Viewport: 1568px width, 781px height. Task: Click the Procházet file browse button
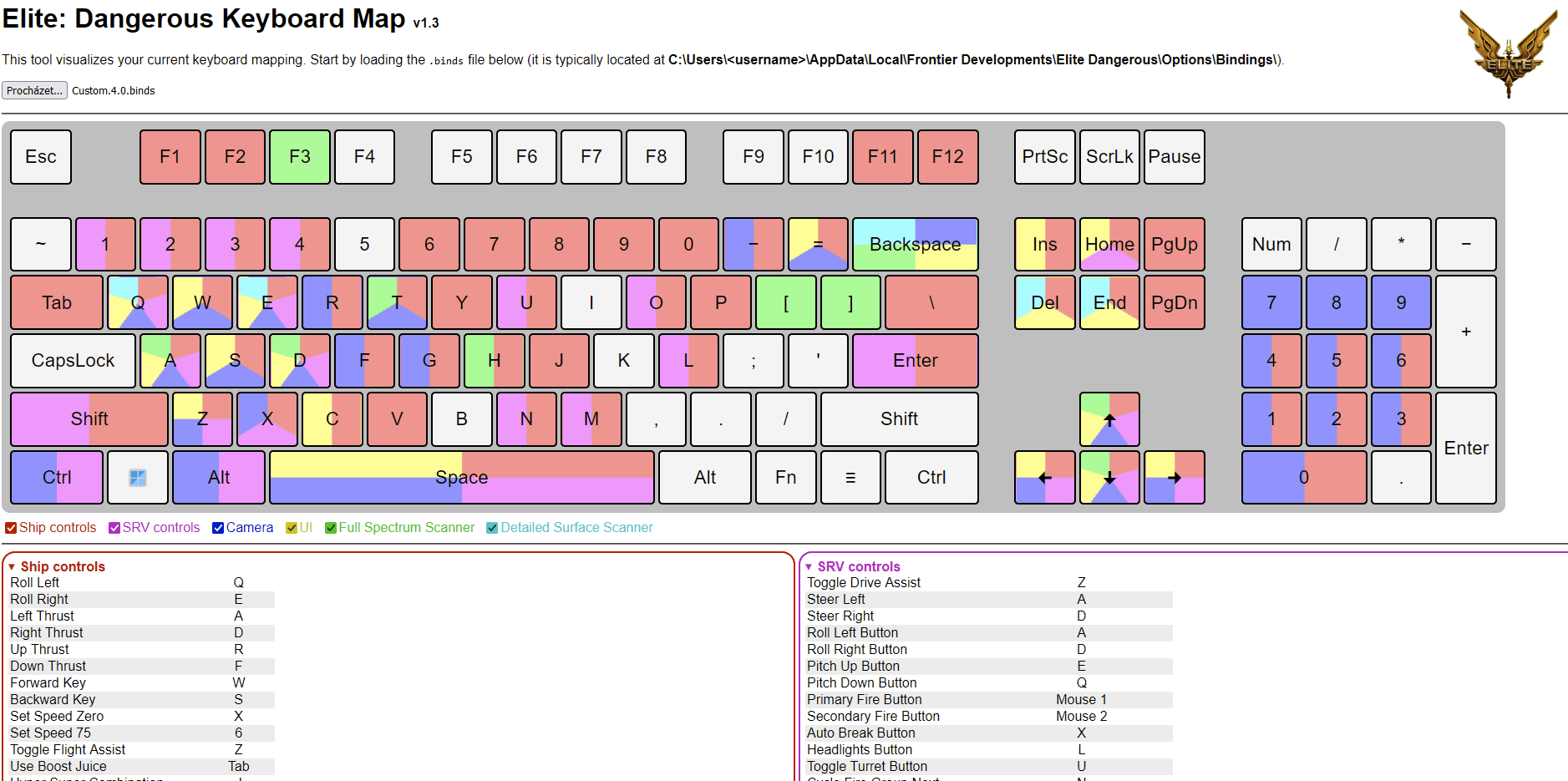click(x=34, y=90)
